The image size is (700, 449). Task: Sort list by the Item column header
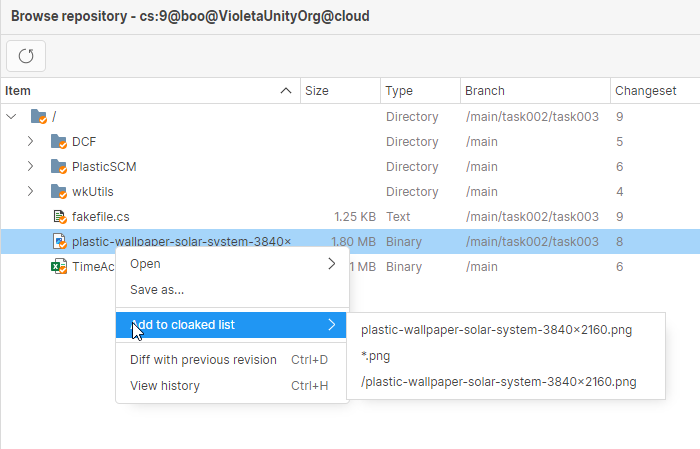(x=140, y=91)
